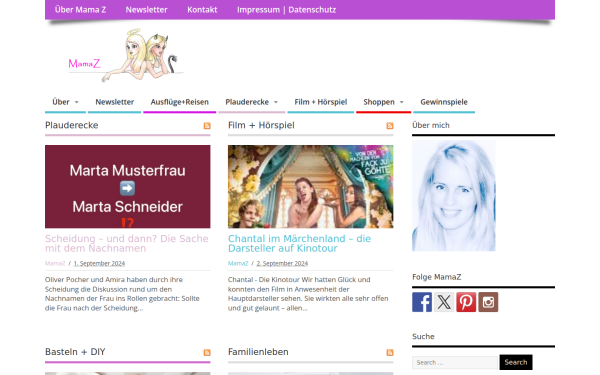The image size is (600, 375).
Task: Open Familienleben RSS feed icon
Action: (x=390, y=352)
